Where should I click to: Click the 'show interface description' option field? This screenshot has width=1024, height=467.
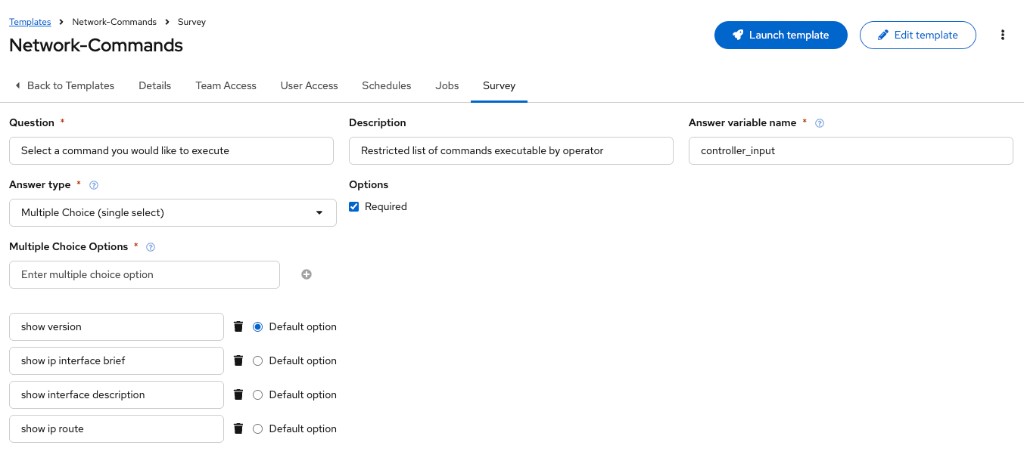click(x=116, y=395)
